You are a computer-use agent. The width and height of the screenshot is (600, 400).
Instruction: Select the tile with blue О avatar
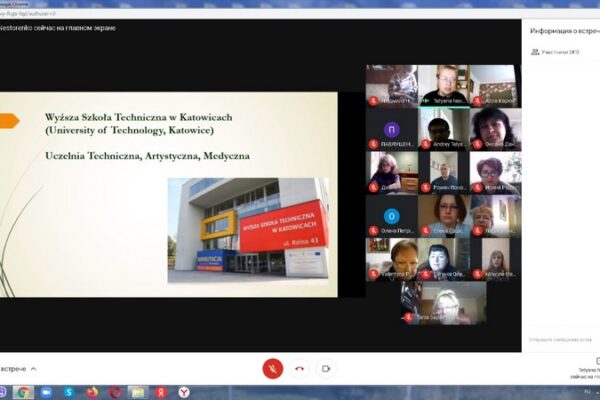coord(392,216)
